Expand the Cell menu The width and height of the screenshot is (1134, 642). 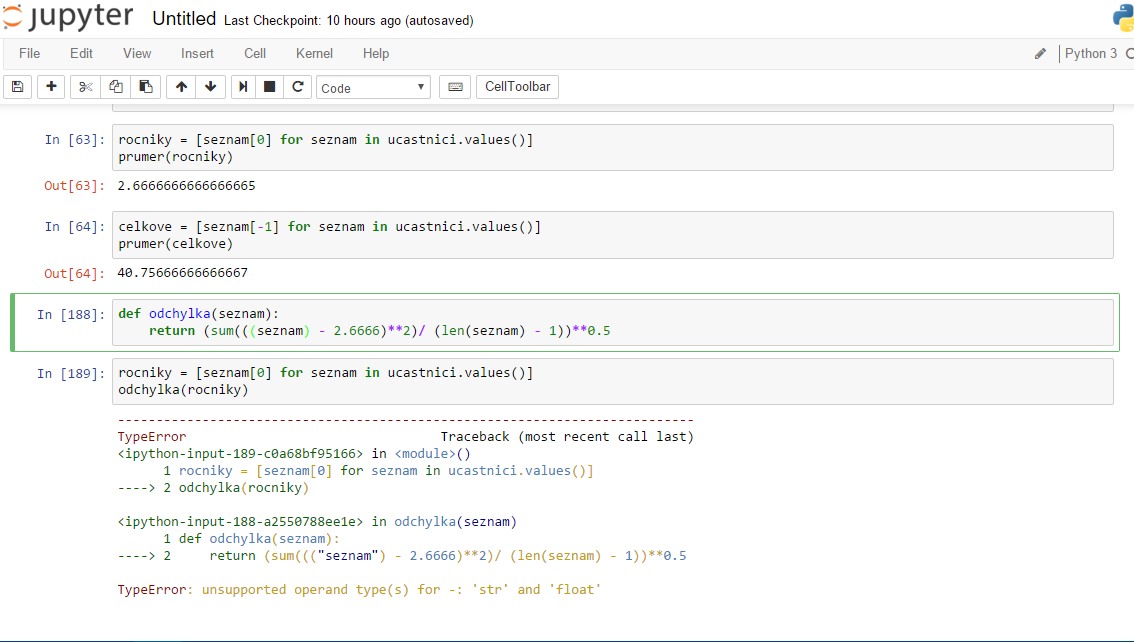tap(255, 53)
